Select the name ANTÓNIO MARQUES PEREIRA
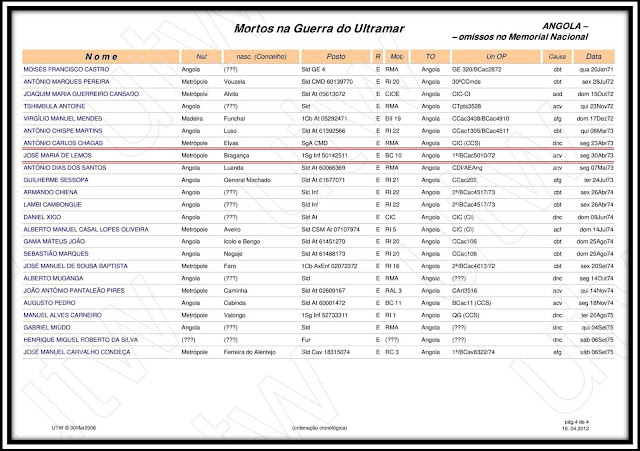 (x=66, y=82)
